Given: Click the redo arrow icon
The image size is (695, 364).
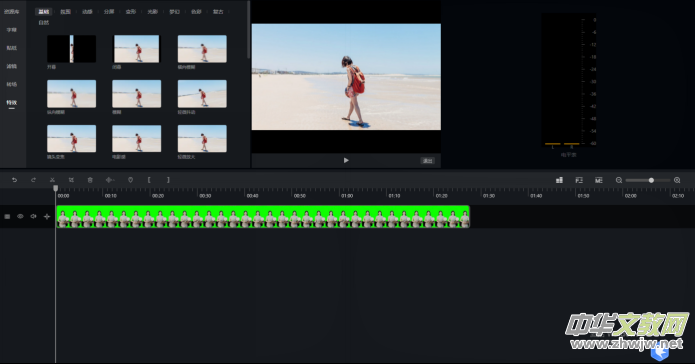Looking at the screenshot, I should 33,180.
